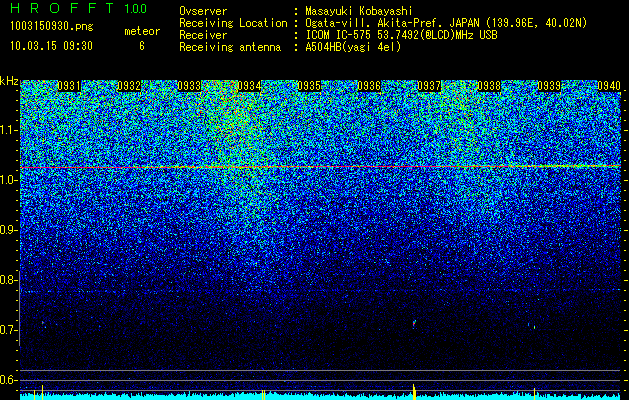
Task: Click the 0938 time marker
Action: point(489,86)
